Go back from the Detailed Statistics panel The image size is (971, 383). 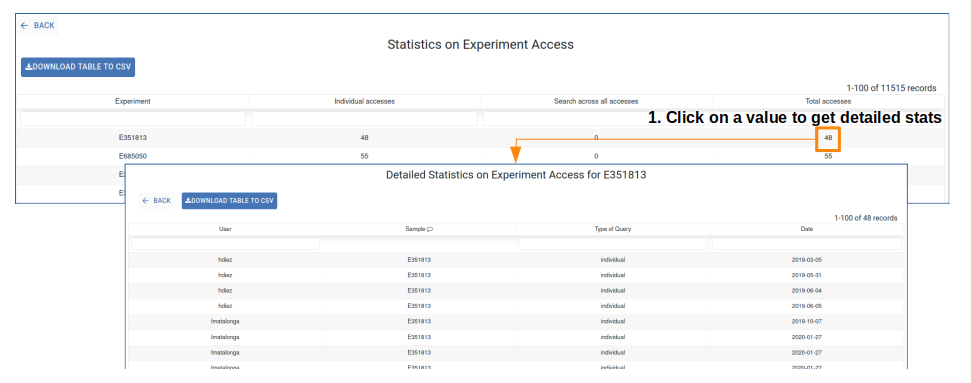pyautogui.click(x=156, y=201)
